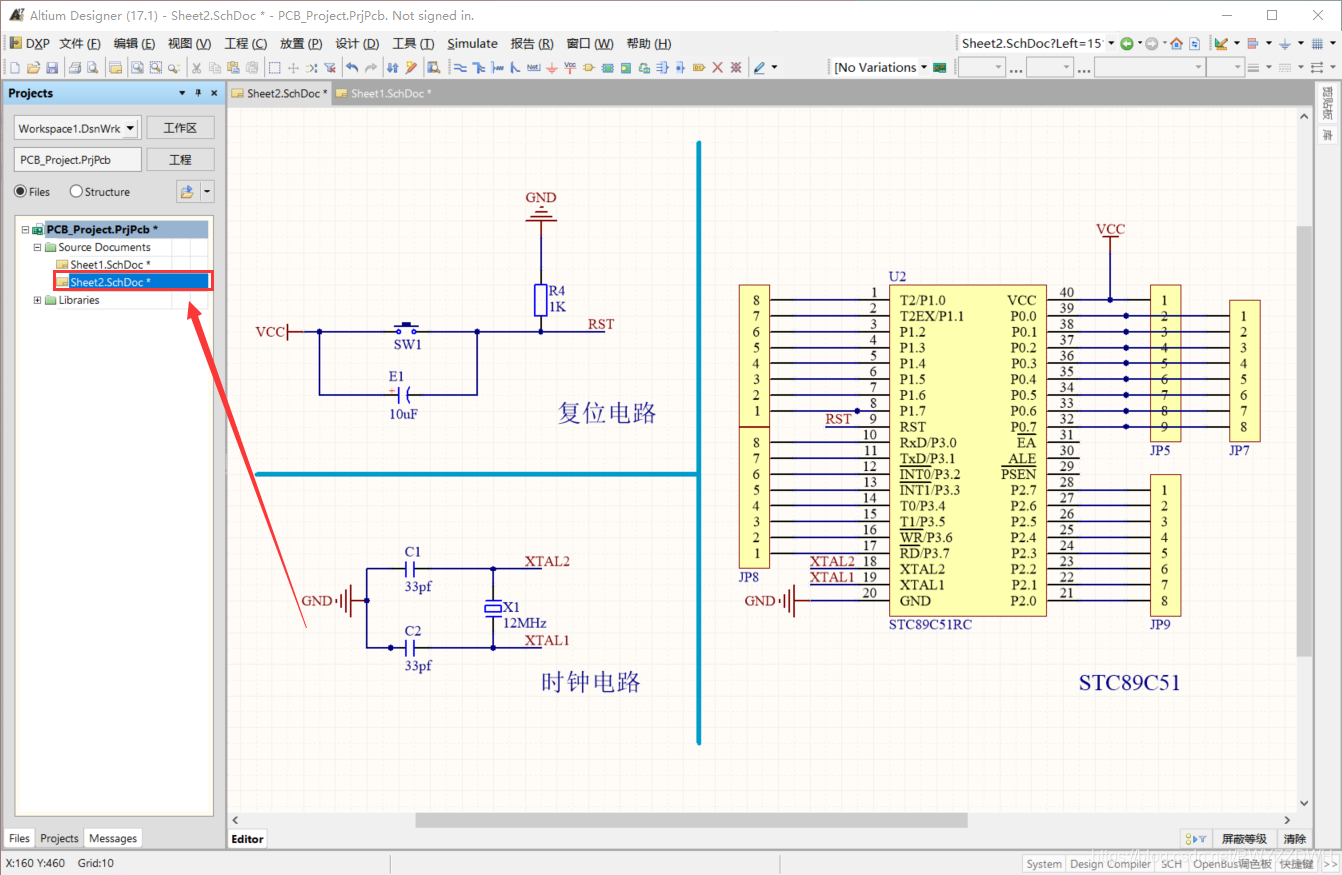
Task: Open the No Variations dropdown
Action: tap(924, 67)
